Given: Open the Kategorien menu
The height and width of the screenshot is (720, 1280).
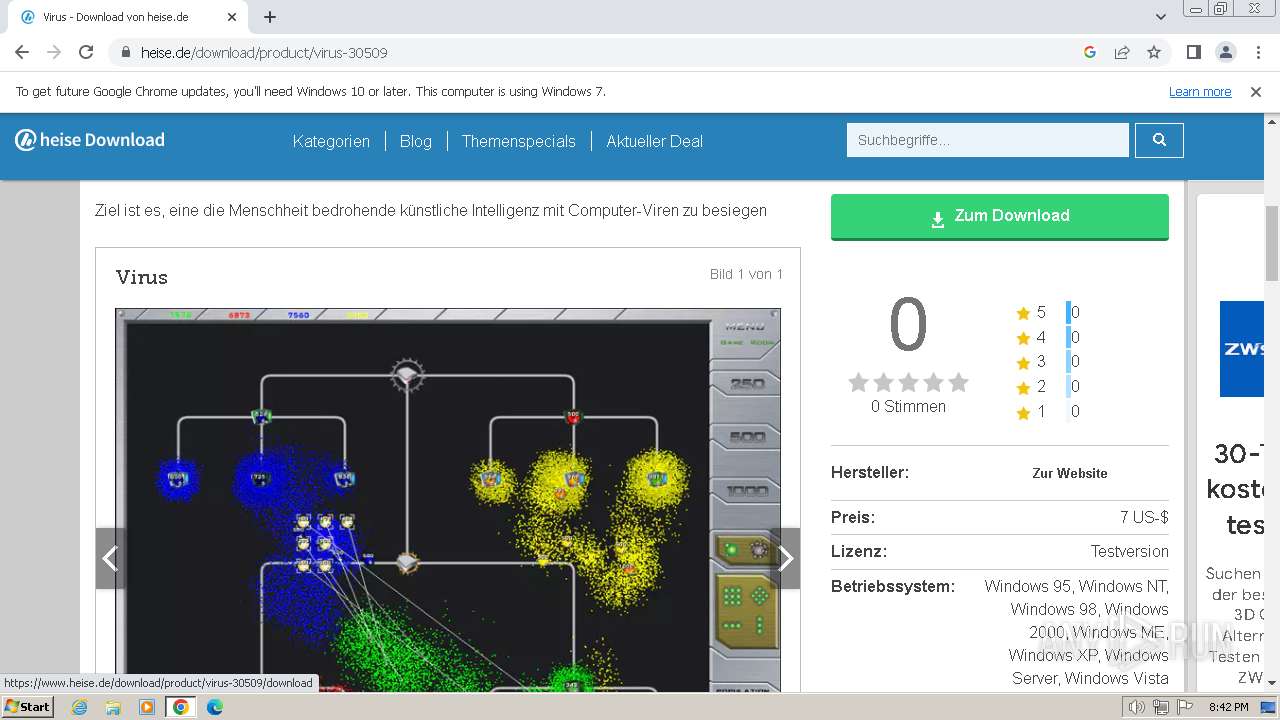Looking at the screenshot, I should click(x=331, y=141).
